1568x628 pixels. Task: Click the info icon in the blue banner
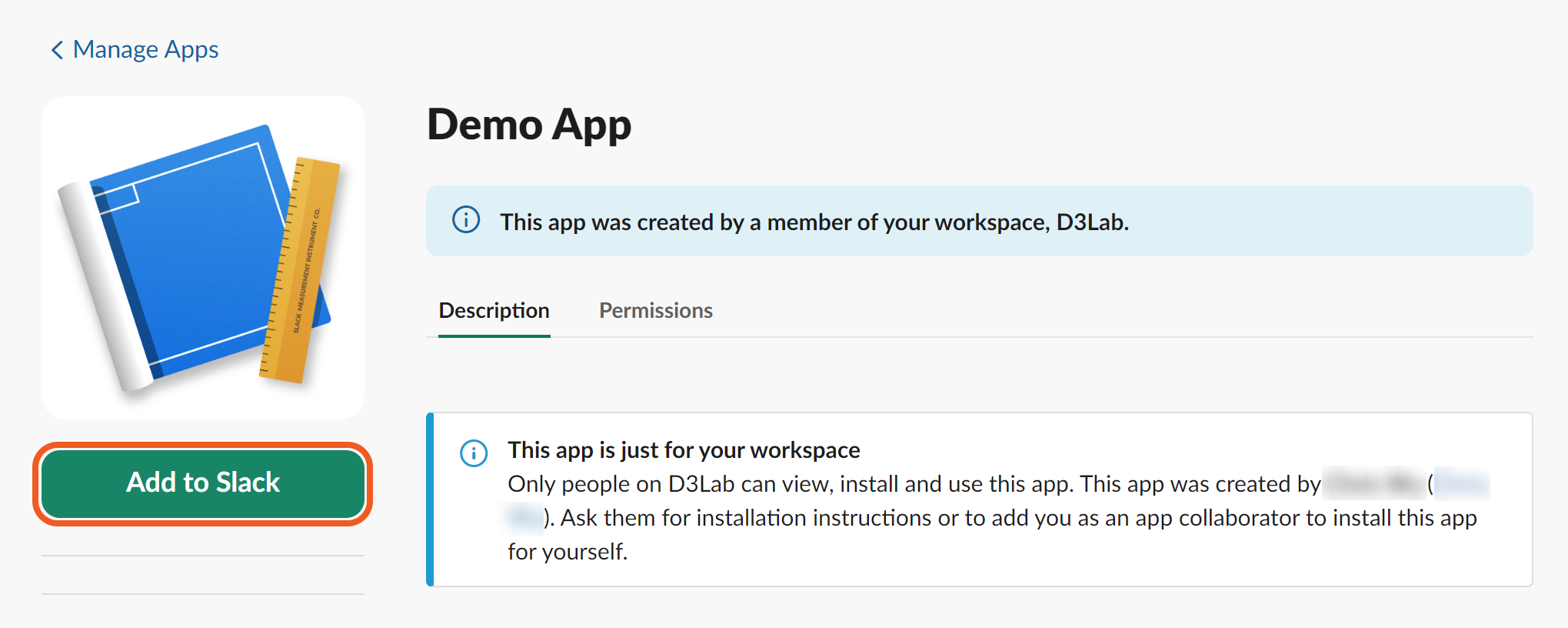point(466,220)
